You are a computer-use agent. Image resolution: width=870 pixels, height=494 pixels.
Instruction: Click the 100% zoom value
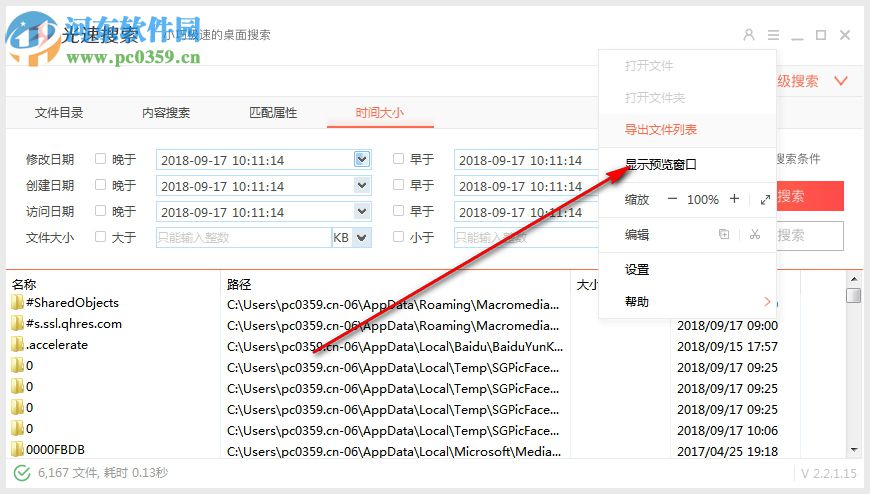tap(703, 199)
